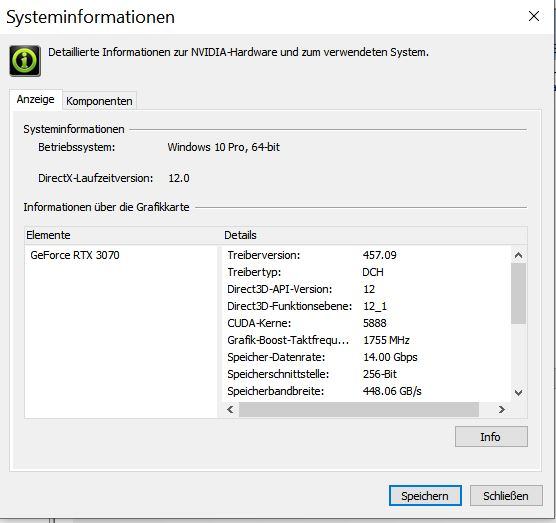556x523 pixels.
Task: Select the Treibertyp row label
Action: [254, 272]
